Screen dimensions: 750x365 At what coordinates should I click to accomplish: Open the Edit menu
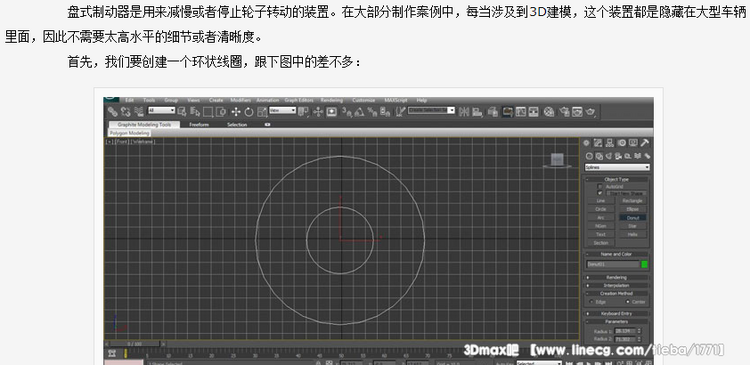[x=129, y=100]
